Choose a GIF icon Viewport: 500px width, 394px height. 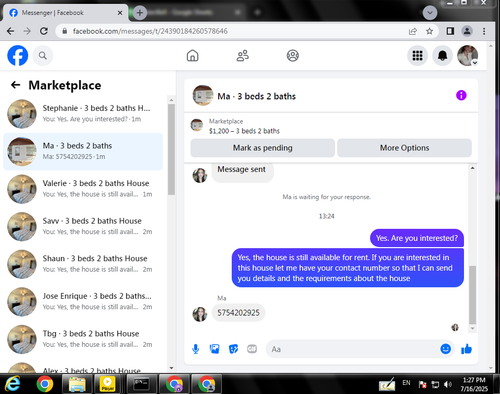[x=252, y=349]
